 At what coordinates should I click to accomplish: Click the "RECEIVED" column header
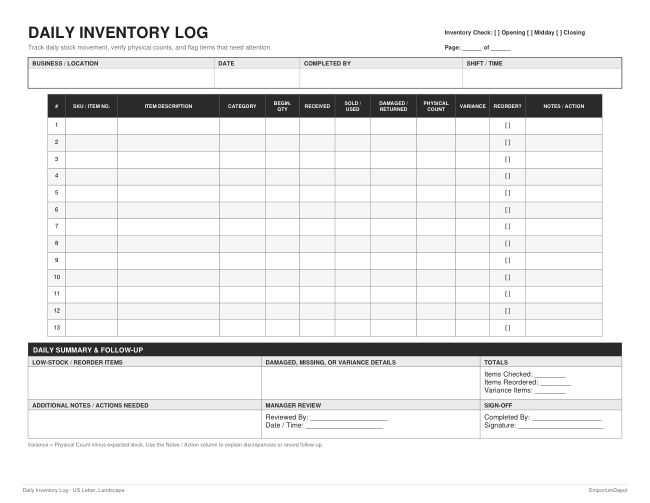[x=317, y=106]
